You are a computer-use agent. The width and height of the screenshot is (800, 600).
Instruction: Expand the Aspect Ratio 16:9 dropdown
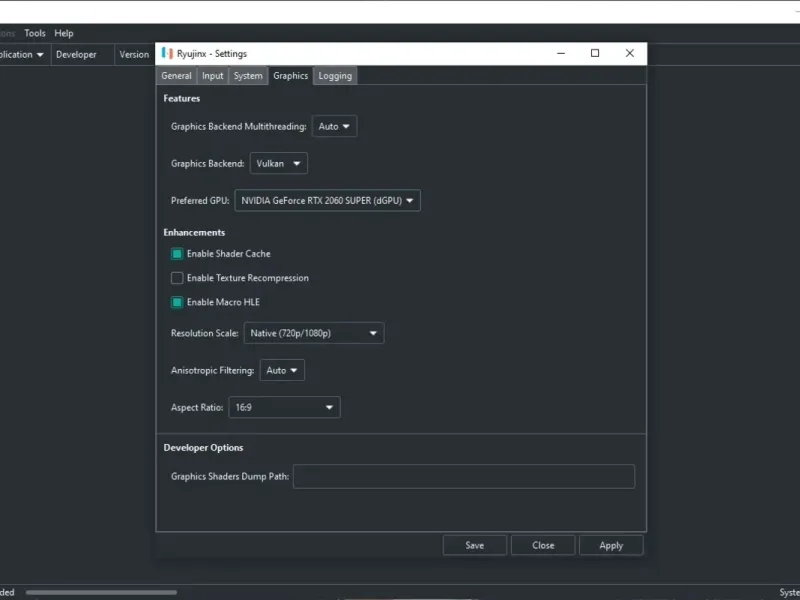pyautogui.click(x=284, y=408)
